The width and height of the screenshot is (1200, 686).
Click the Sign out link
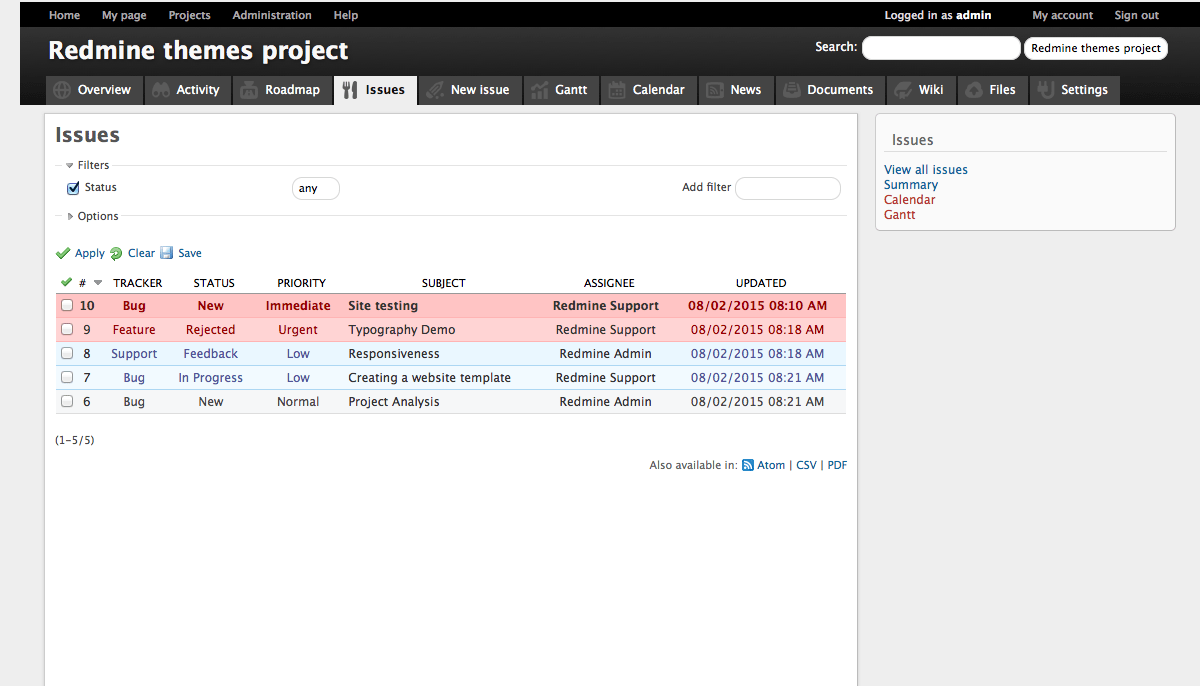1137,15
